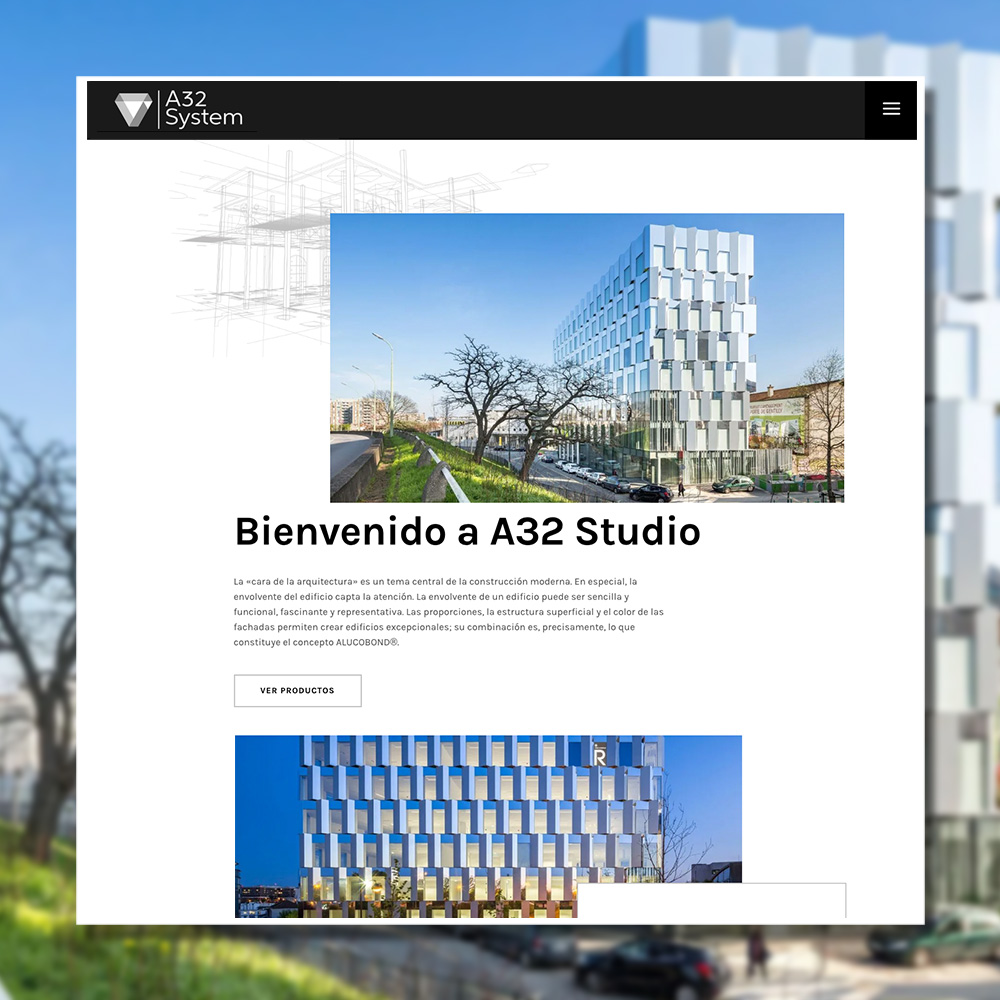Select the Bienvenido a A32 Studio heading

466,532
